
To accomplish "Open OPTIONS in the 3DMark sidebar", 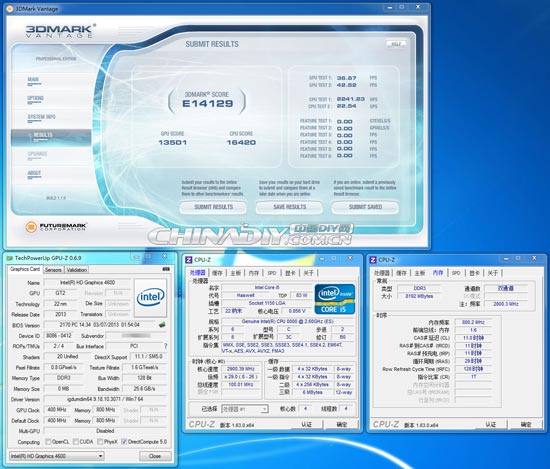I will tap(35, 98).
